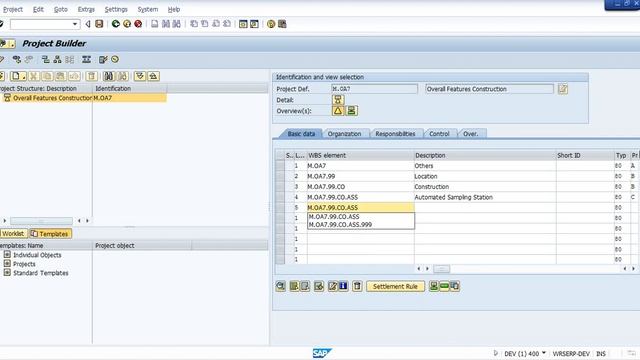
Task: Click the Delete trash icon in structure toolbar
Action: click(x=91, y=76)
